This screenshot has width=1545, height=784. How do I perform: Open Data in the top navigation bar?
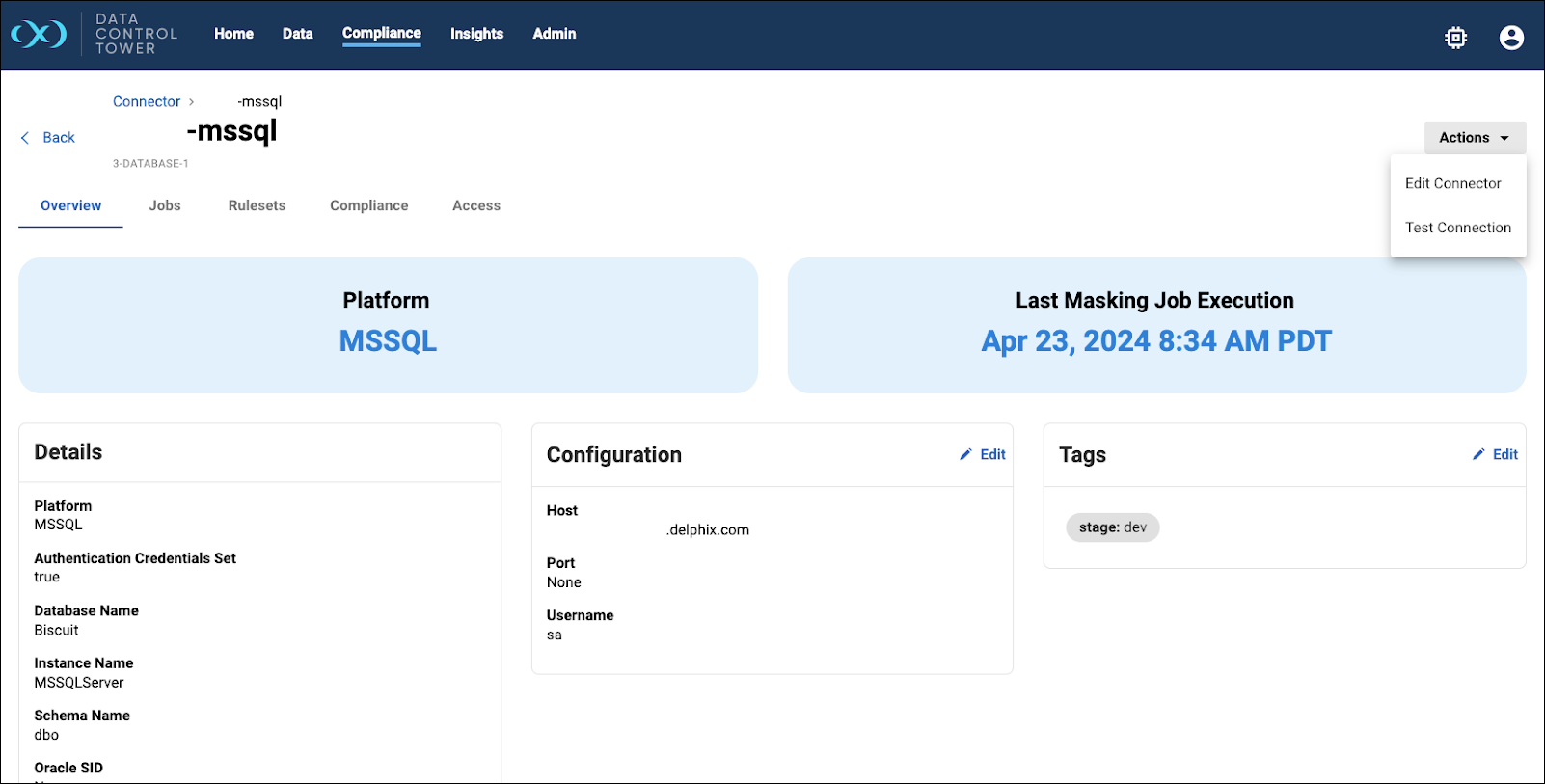click(297, 34)
